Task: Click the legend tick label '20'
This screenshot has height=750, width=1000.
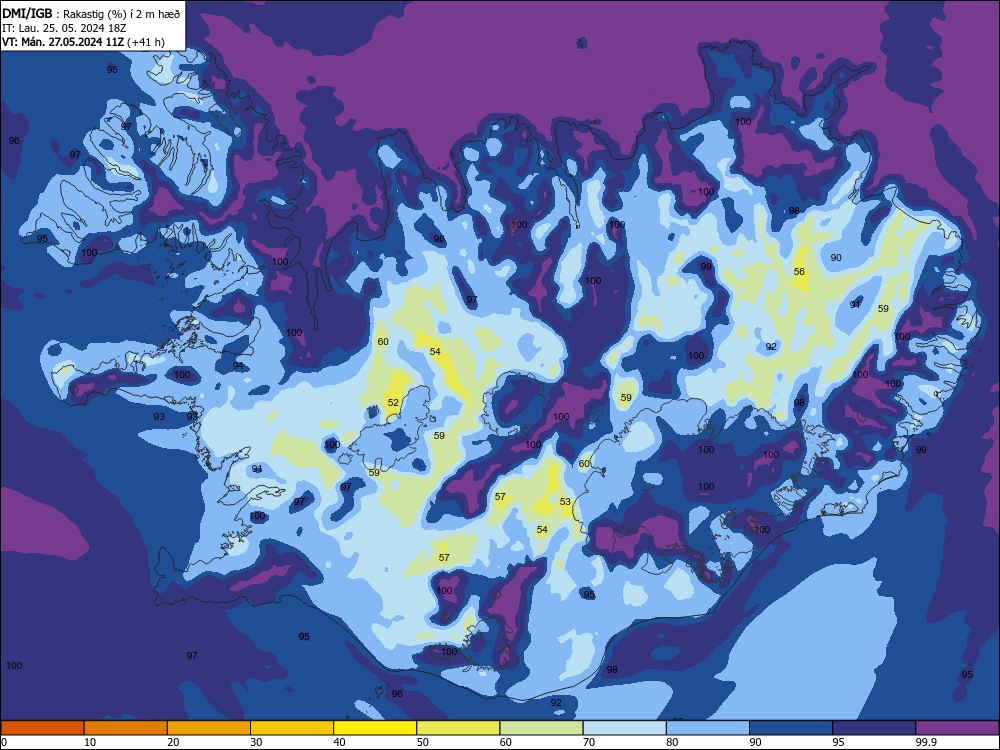Action: point(173,742)
